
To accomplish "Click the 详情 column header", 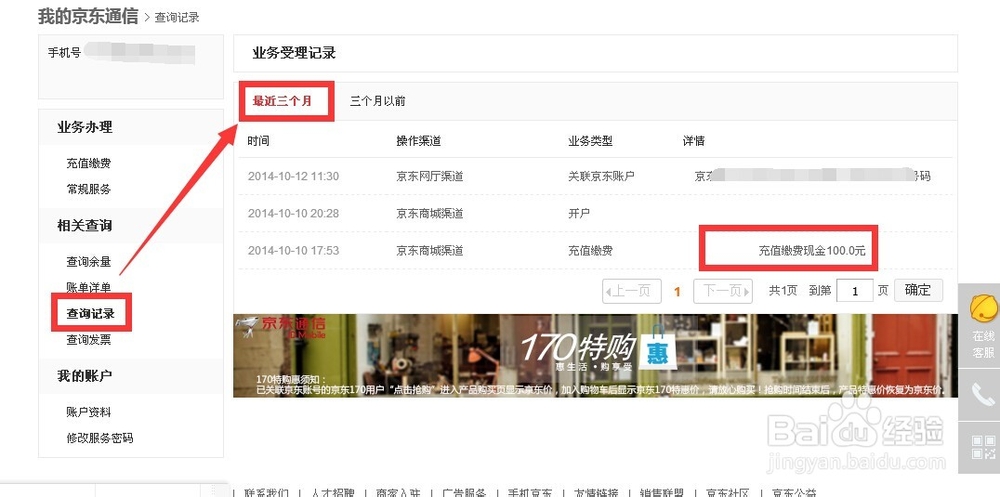I will pyautogui.click(x=694, y=141).
